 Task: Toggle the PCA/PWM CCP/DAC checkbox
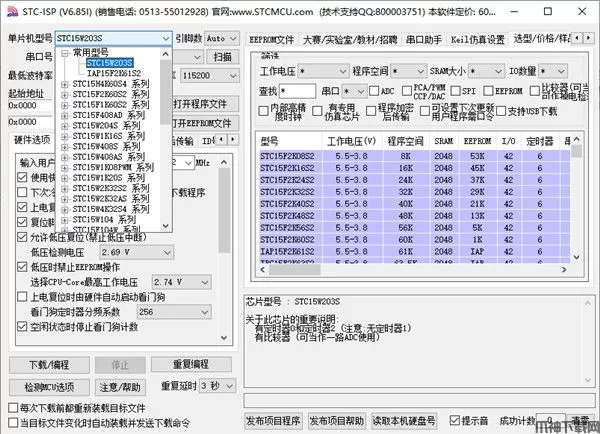[407, 91]
